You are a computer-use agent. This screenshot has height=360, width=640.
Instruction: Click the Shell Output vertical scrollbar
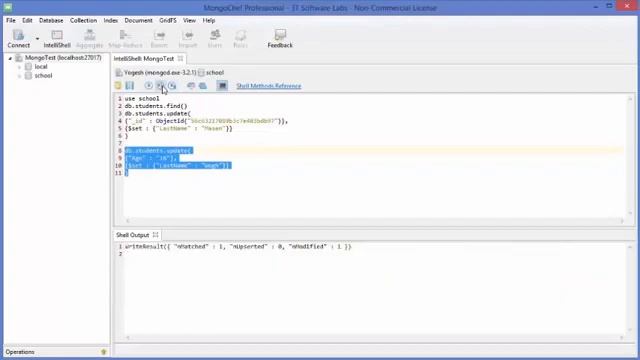point(630,289)
